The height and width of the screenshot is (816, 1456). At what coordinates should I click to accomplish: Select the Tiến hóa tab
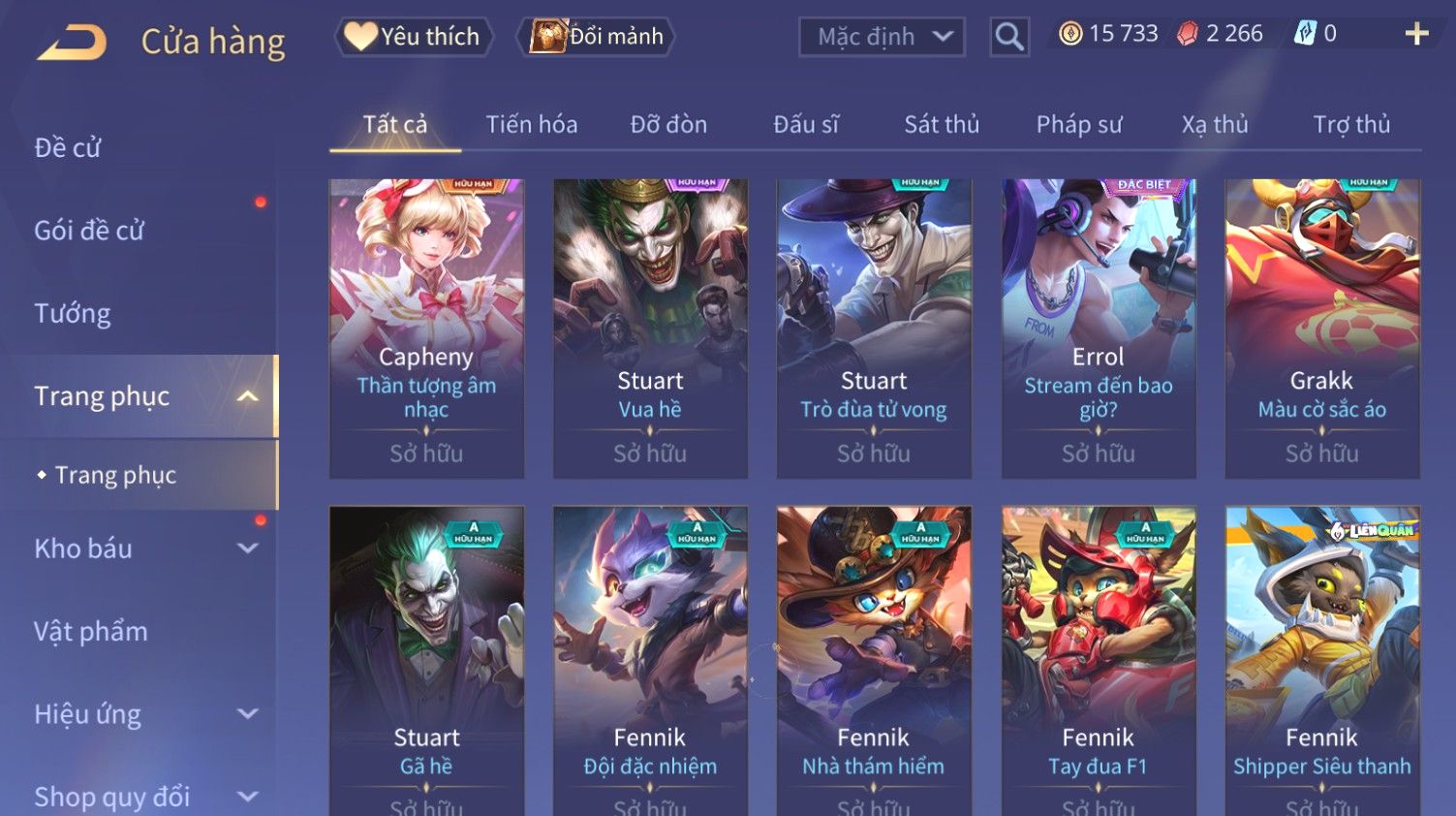(532, 125)
